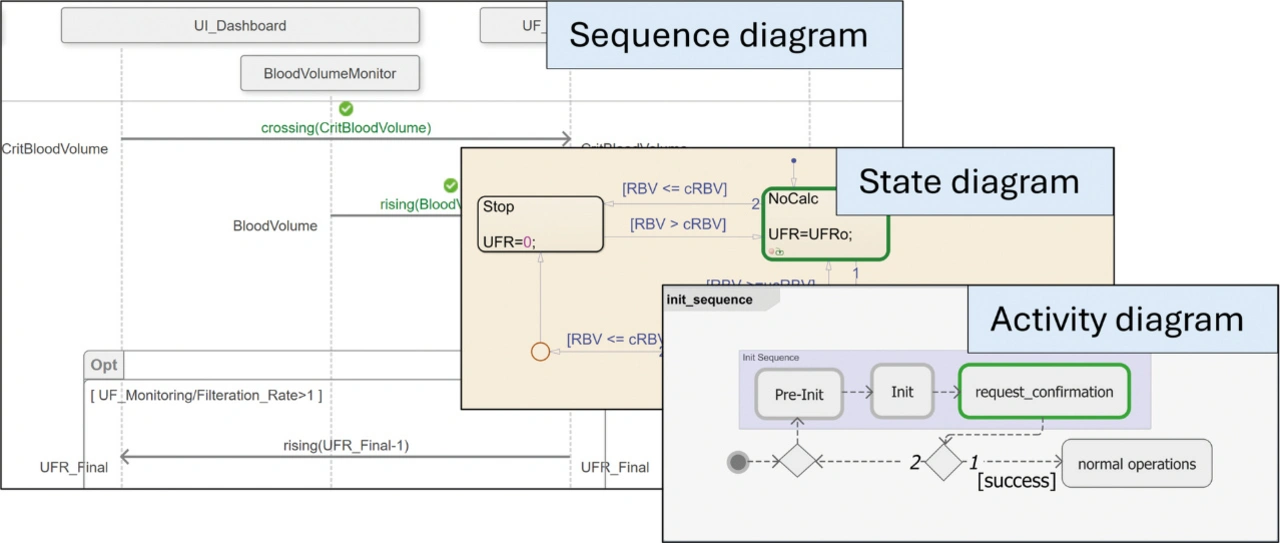Click the green checkmark beside the rising(BloodVolume) message

450,185
